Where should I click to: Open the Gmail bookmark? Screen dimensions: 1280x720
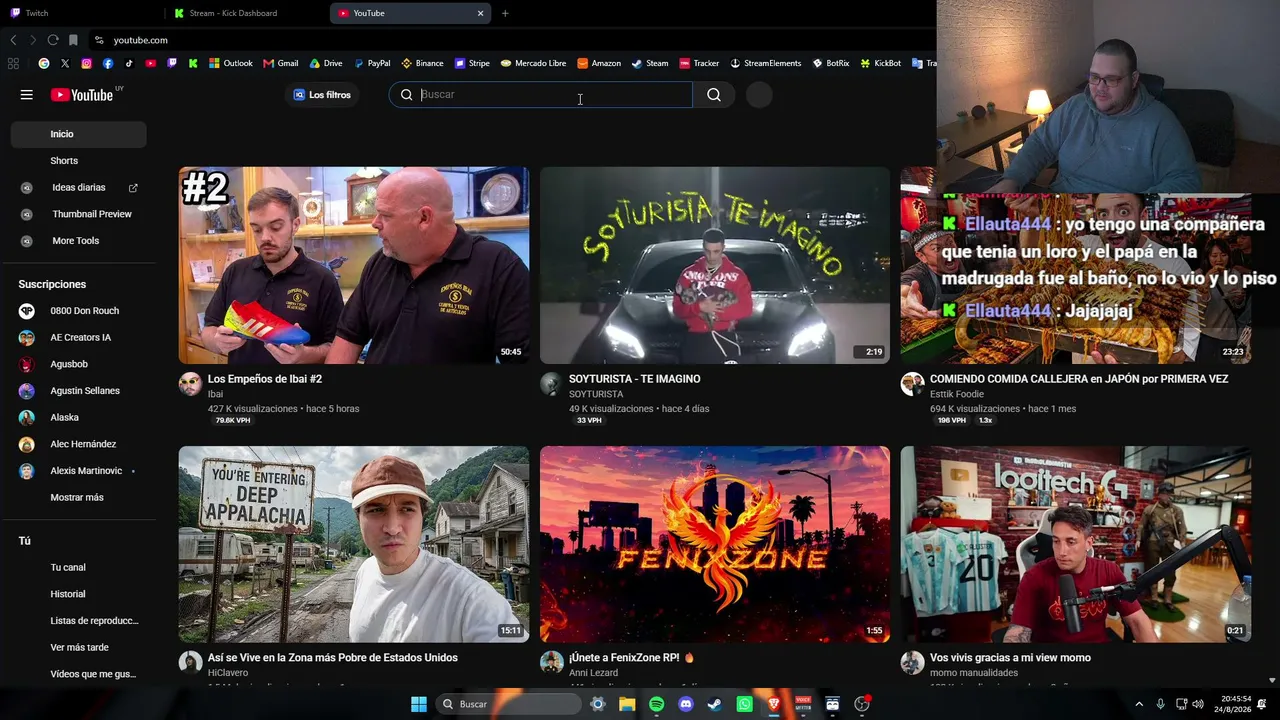pos(281,63)
